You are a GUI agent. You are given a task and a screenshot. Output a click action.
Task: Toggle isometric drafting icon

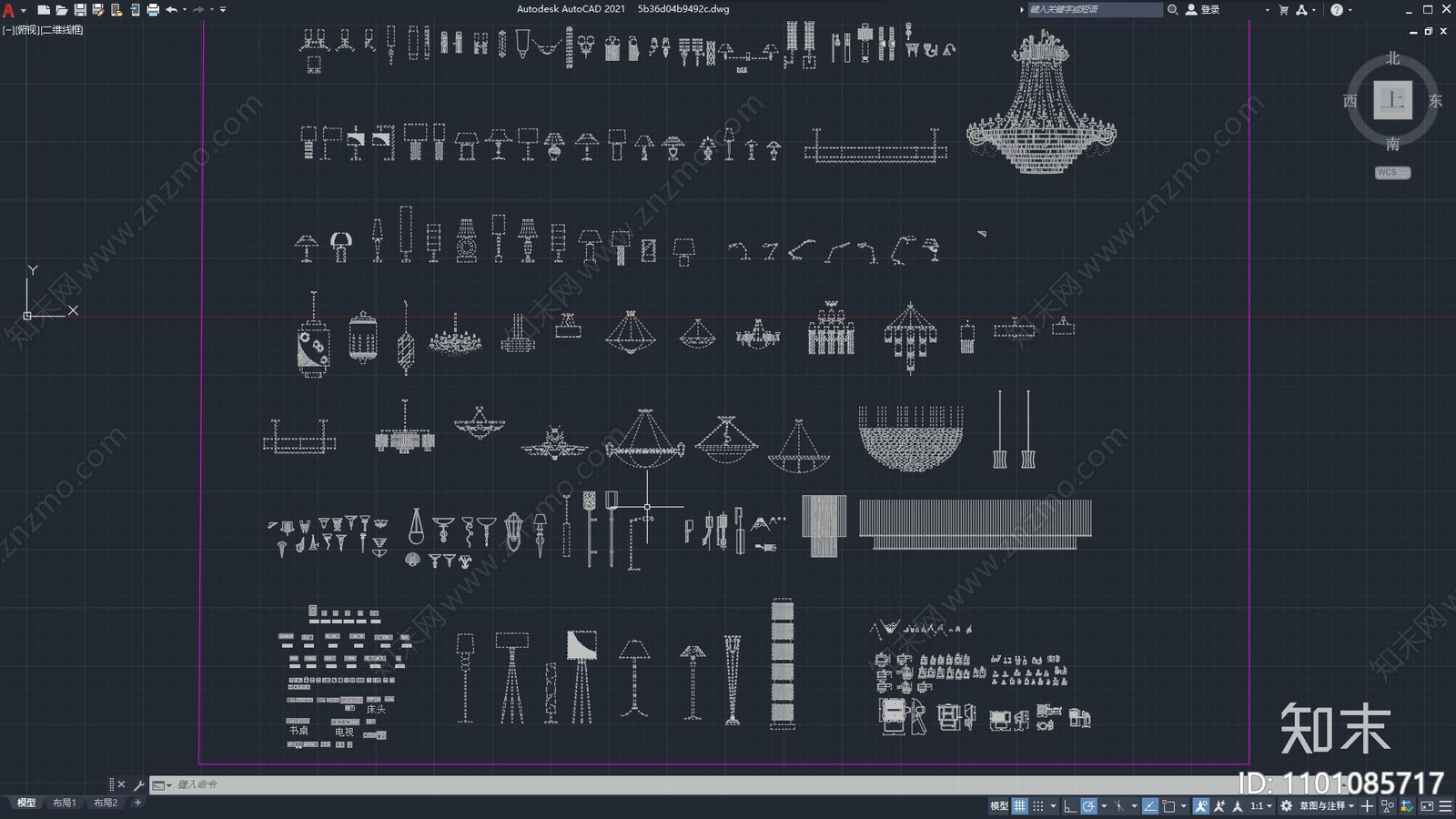1118,806
